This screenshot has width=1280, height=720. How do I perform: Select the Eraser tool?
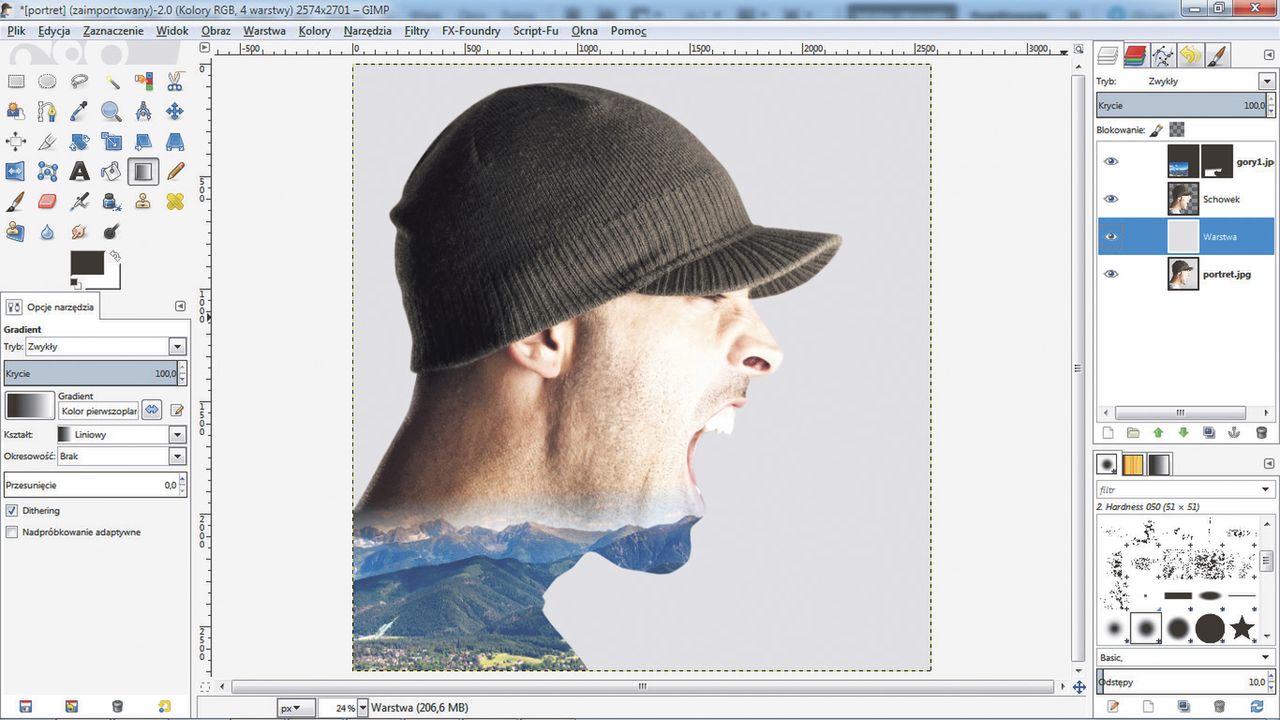[x=47, y=201]
